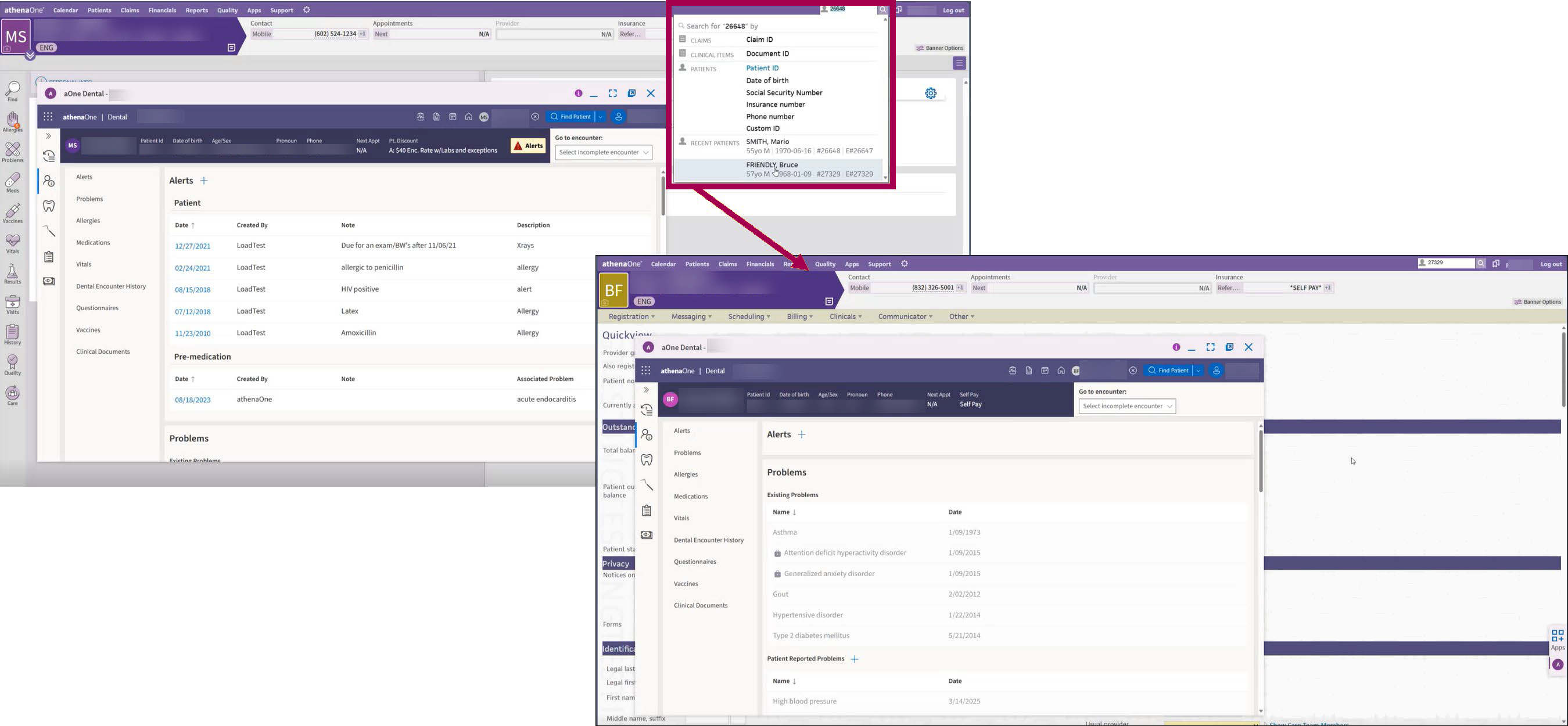Open the Vaccines syringe icon in left sidebar
The width and height of the screenshot is (1568, 726).
click(13, 213)
